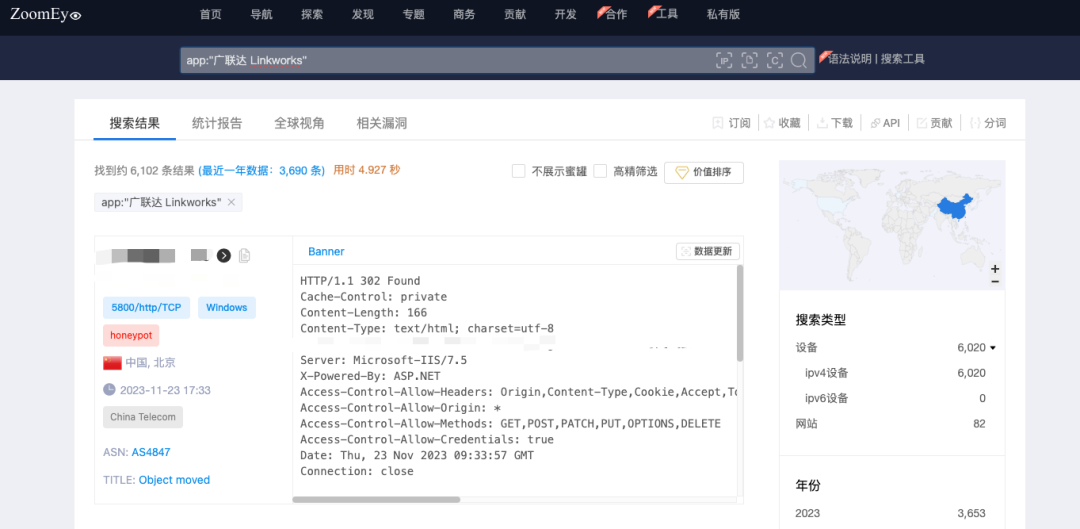This screenshot has width=1080, height=529.
Task: Click the ZoomEye logo
Action: [x=46, y=14]
